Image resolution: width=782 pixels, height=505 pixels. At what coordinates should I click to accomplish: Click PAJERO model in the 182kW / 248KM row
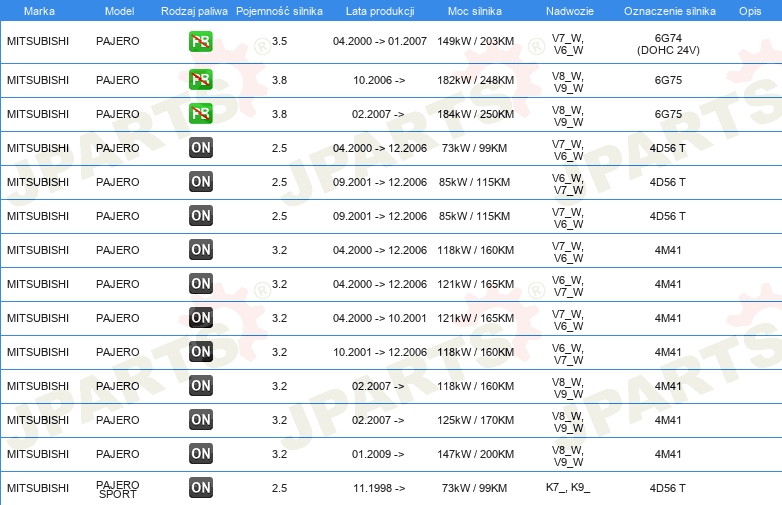118,80
